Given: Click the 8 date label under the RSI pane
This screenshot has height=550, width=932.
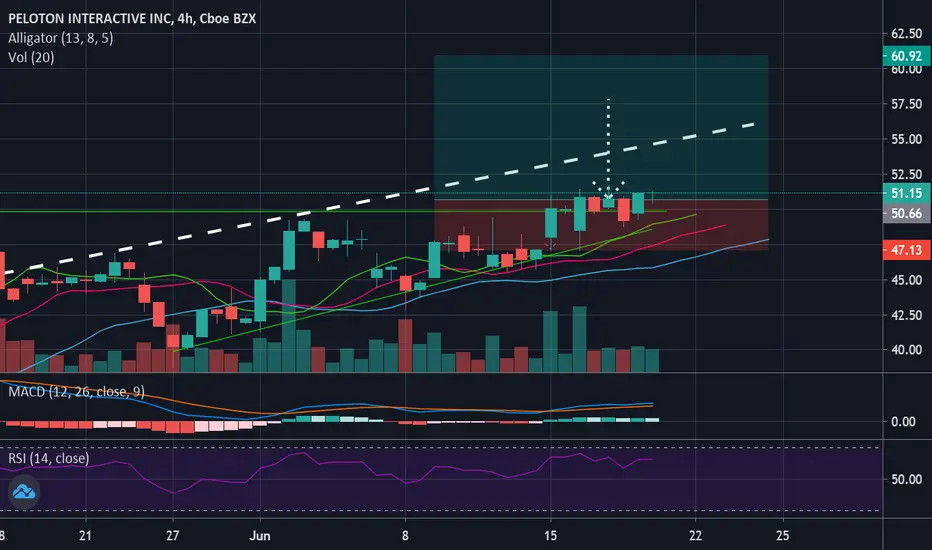Looking at the screenshot, I should [x=405, y=536].
